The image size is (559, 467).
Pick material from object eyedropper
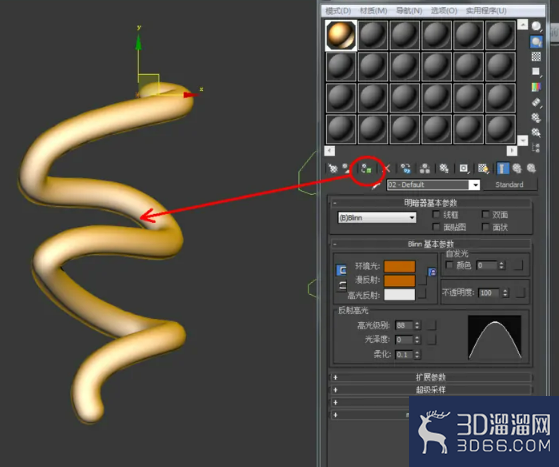(x=376, y=185)
